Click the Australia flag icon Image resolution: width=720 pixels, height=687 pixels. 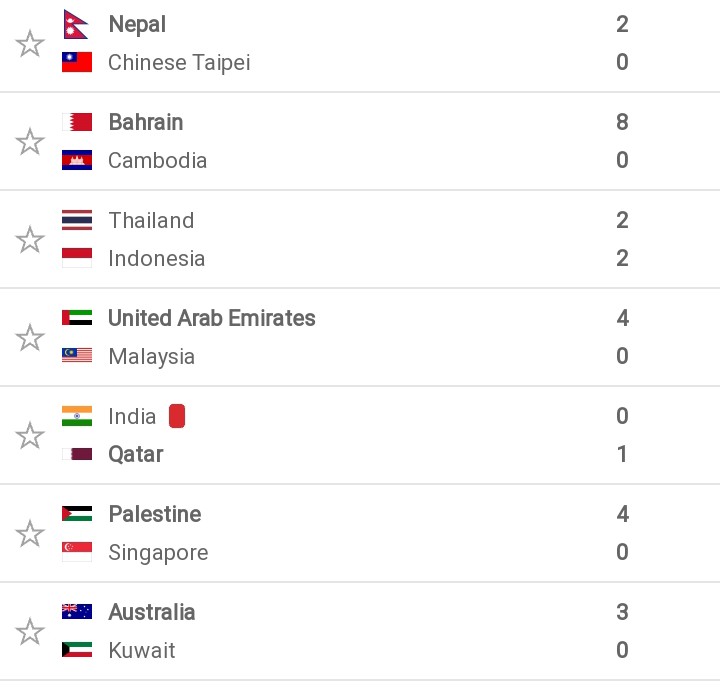[x=77, y=612]
